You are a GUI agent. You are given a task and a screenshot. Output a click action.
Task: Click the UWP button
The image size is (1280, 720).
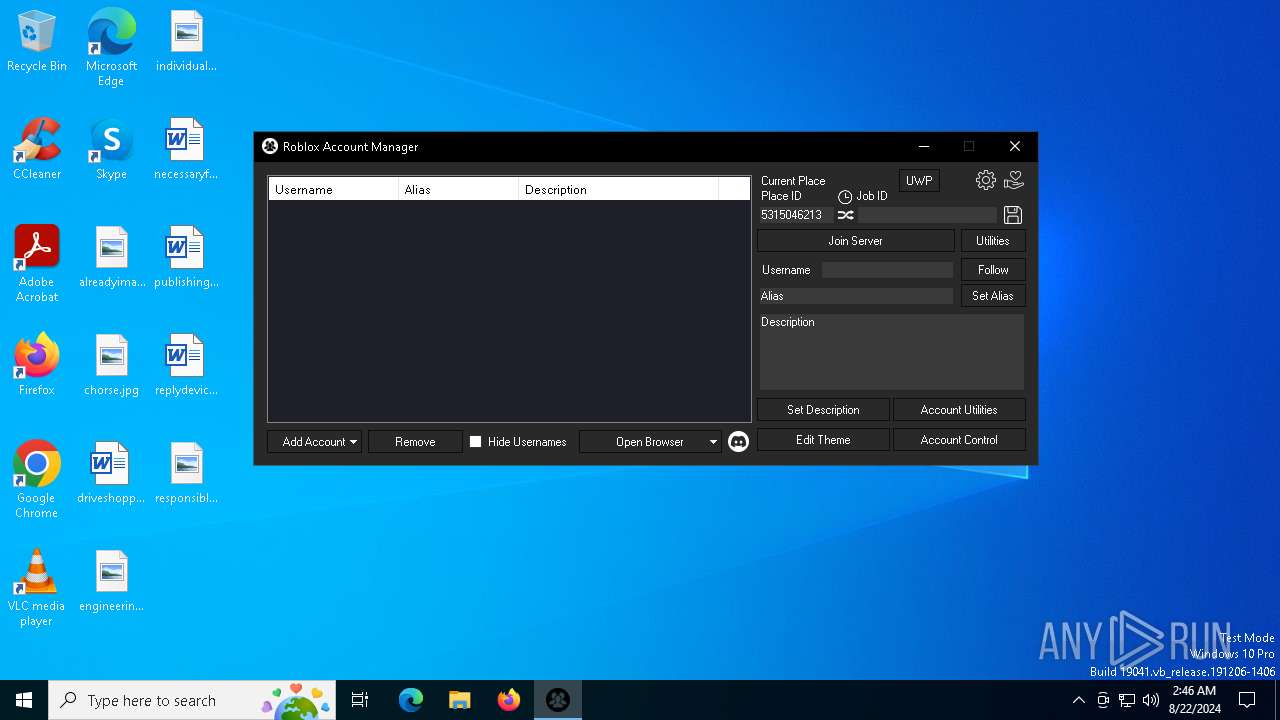point(919,181)
